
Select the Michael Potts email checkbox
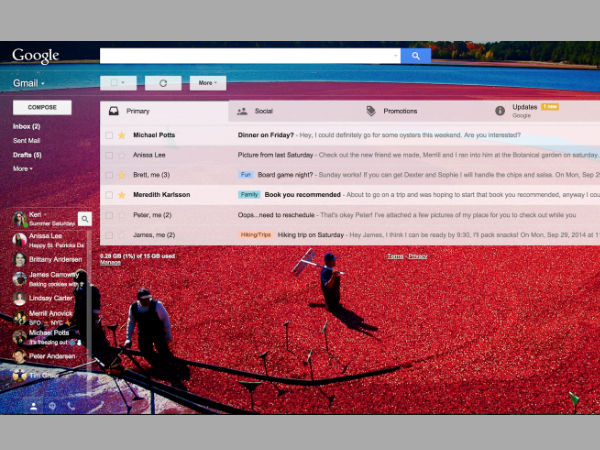[109, 134]
